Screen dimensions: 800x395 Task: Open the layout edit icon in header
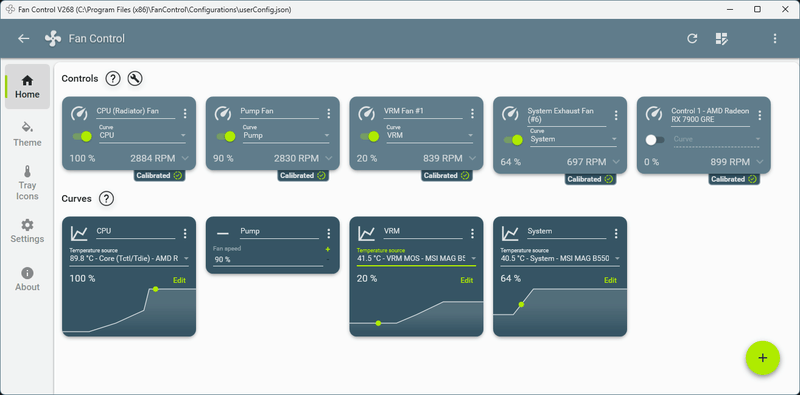(721, 38)
